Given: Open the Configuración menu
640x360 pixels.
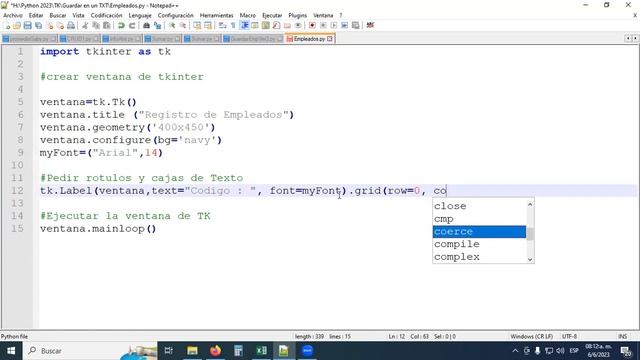Looking at the screenshot, I should pyautogui.click(x=176, y=15).
